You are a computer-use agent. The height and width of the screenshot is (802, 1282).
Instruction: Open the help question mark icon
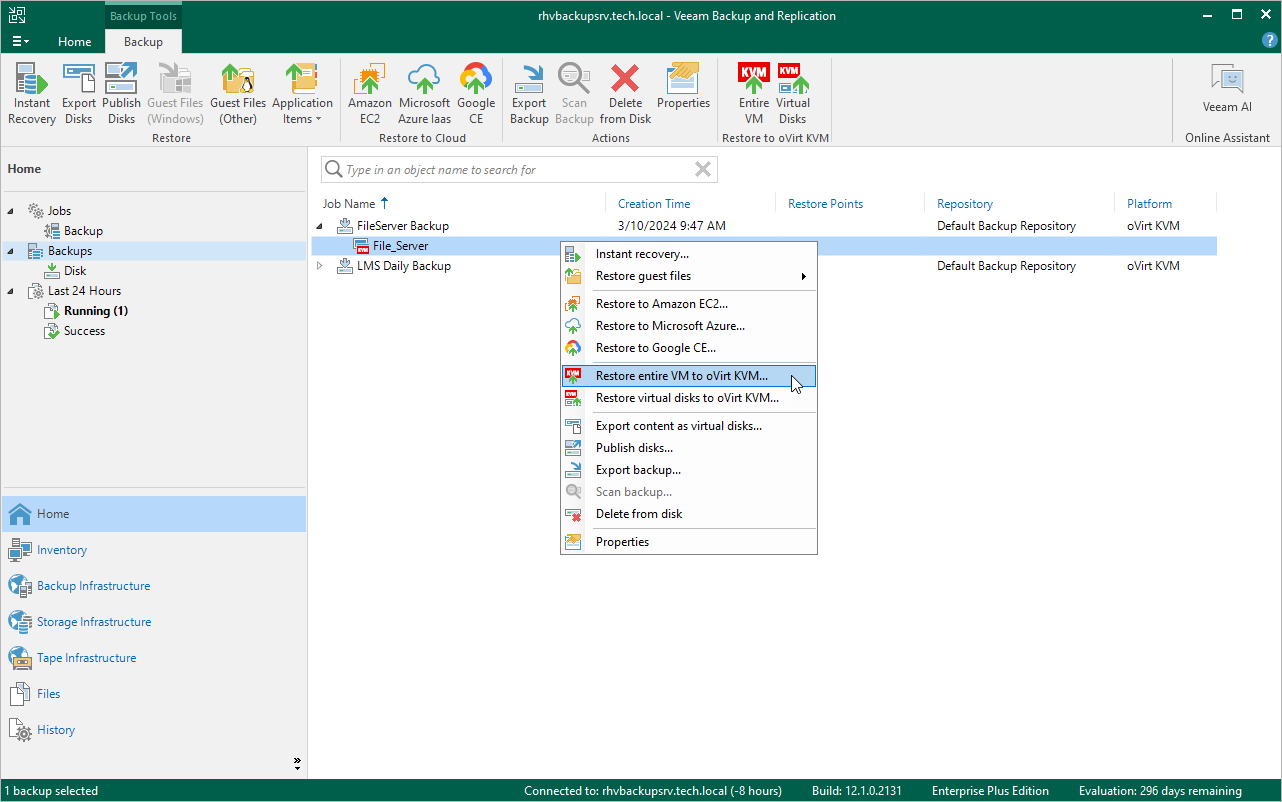1269,41
